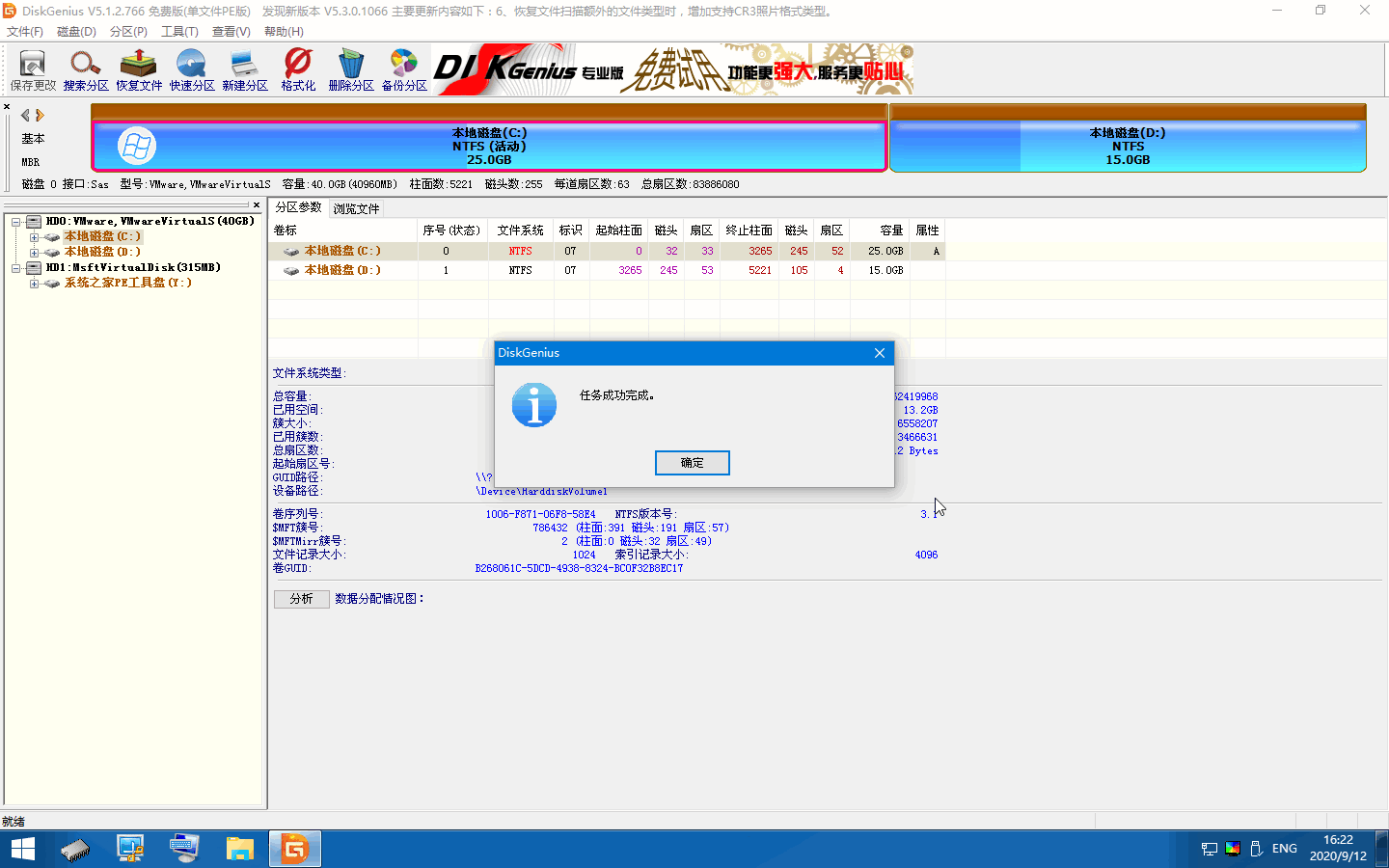Expand the 系统之家PE工具盘 tree node
This screenshot has width=1389, height=868.
[34, 284]
